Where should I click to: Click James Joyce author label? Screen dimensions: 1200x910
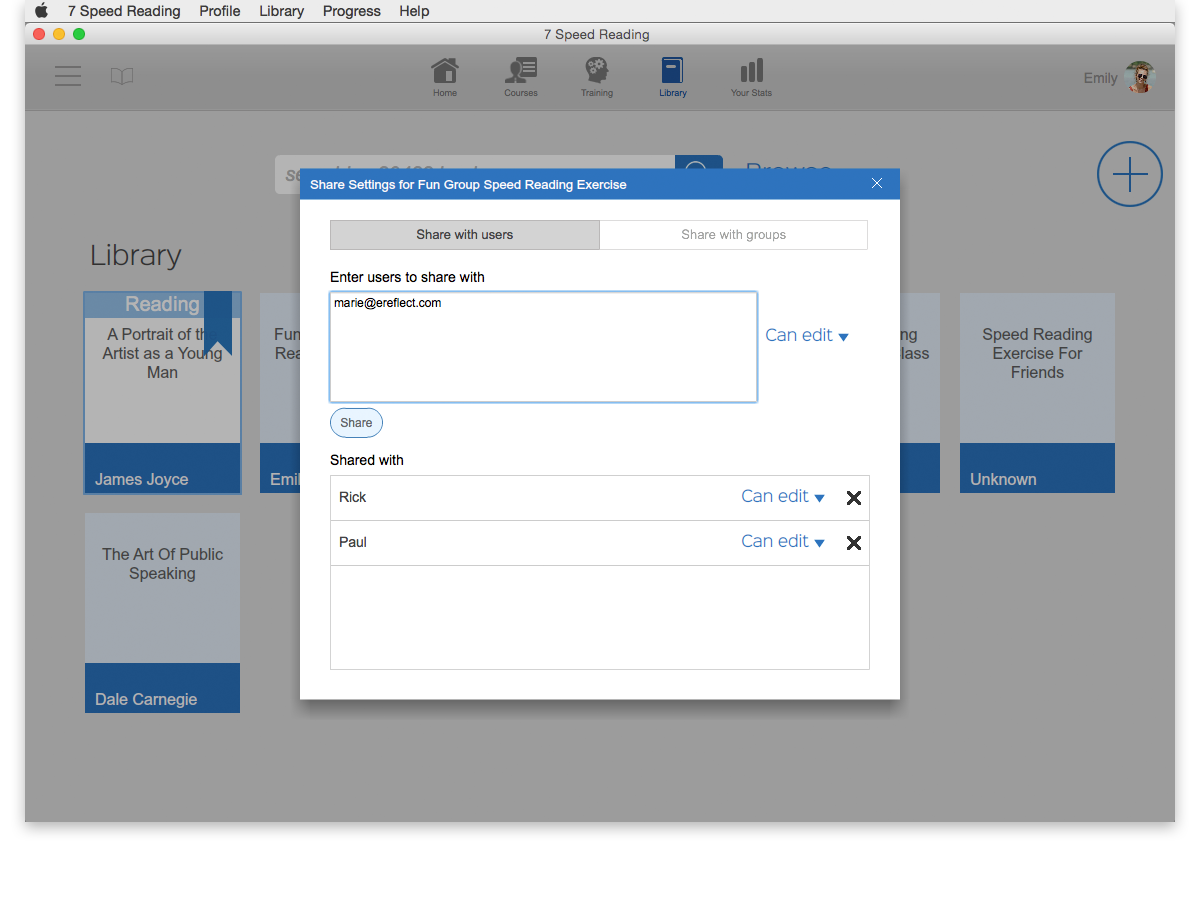point(142,479)
